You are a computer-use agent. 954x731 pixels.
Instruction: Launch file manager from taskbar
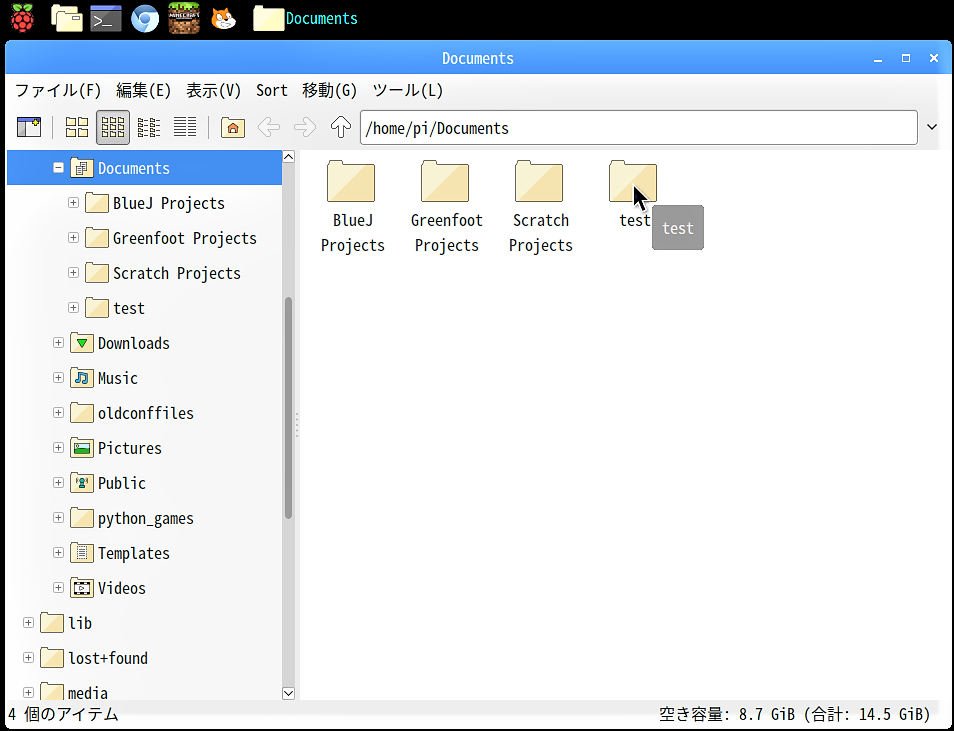[x=66, y=18]
